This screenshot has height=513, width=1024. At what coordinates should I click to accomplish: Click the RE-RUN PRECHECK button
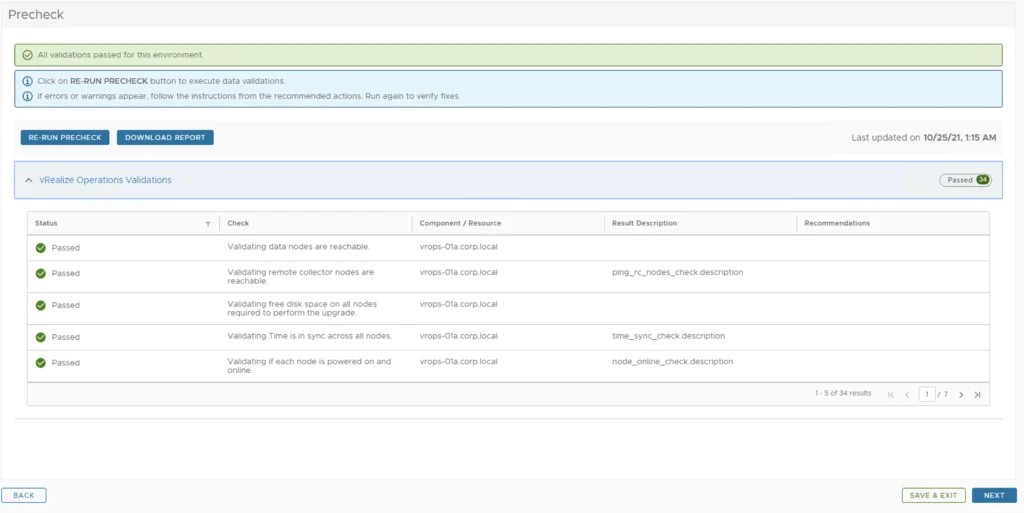pyautogui.click(x=65, y=138)
